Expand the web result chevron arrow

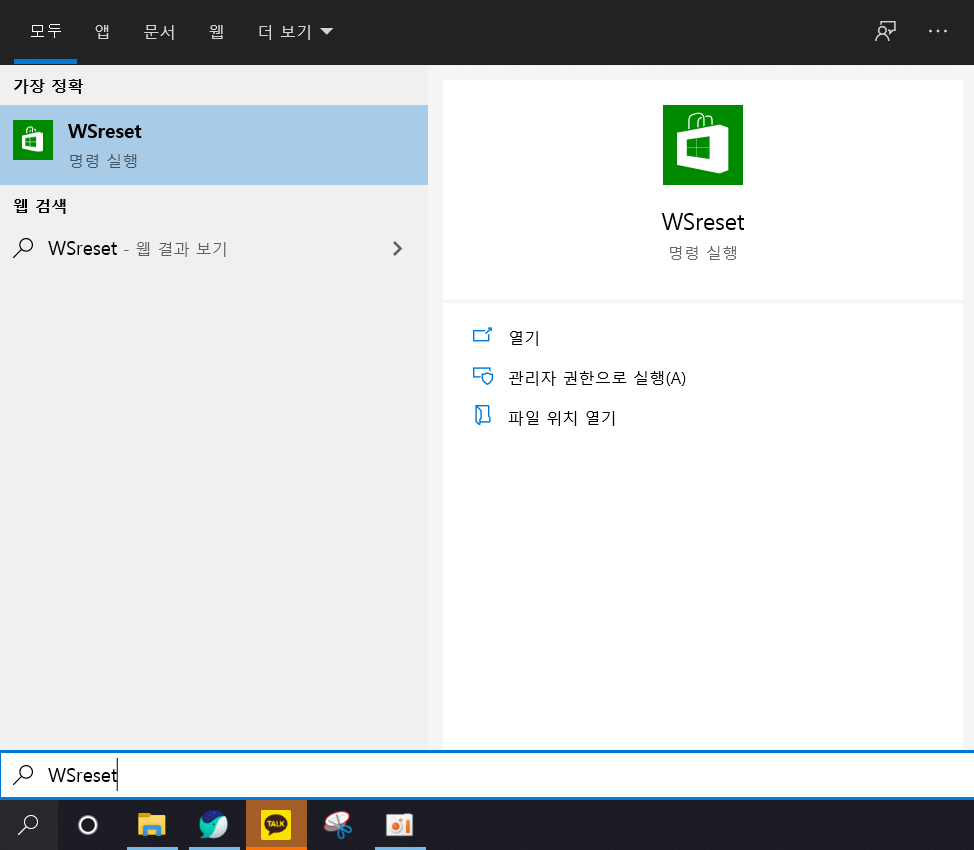coord(398,249)
